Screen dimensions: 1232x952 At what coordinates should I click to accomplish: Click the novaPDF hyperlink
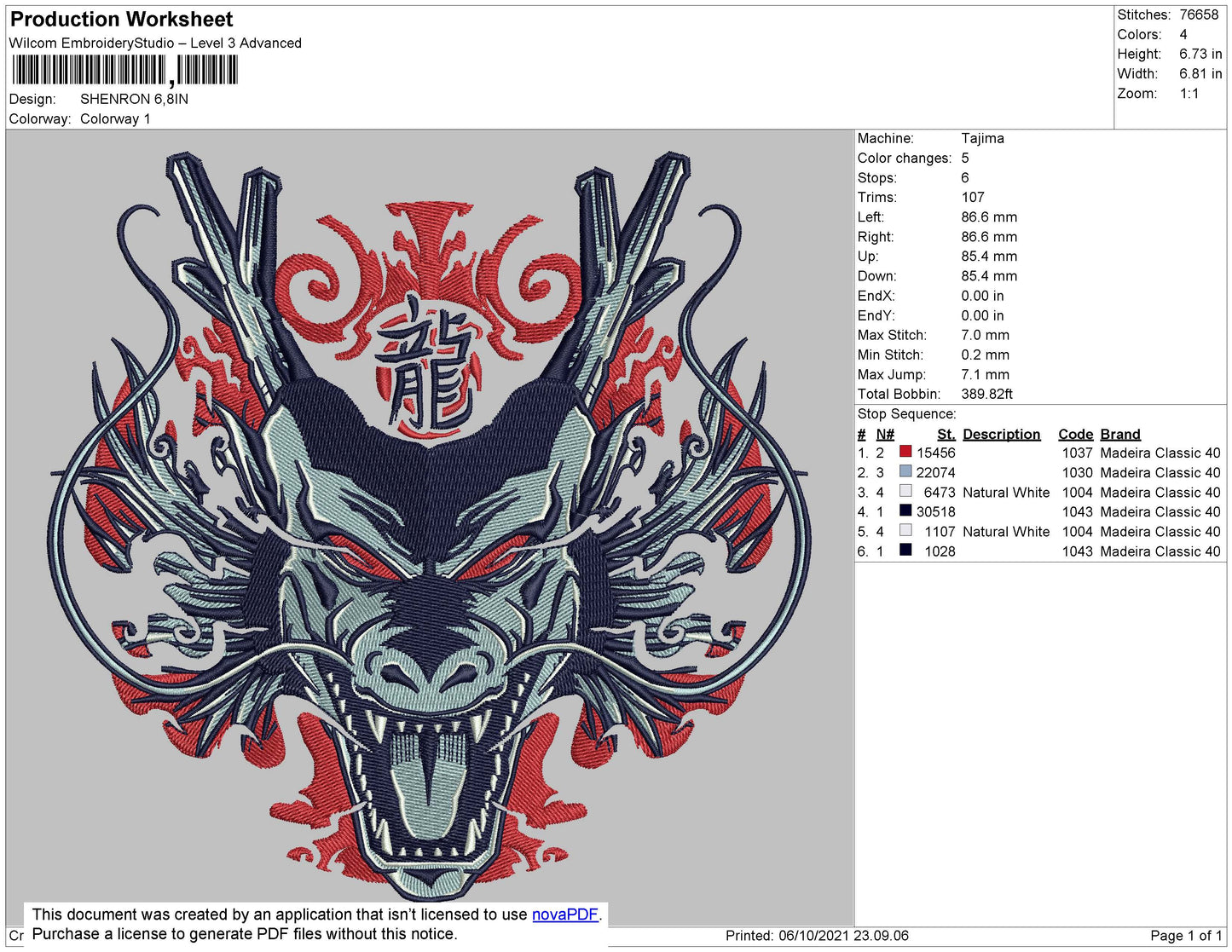click(x=564, y=914)
